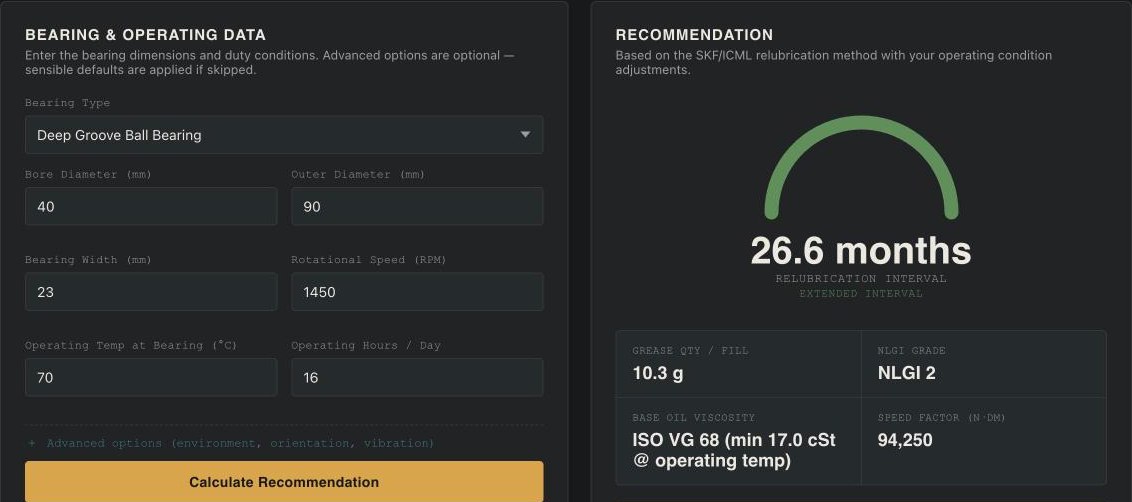This screenshot has height=502, width=1132.
Task: Click the Operating Temp field showing 70
Action: pyautogui.click(x=151, y=377)
